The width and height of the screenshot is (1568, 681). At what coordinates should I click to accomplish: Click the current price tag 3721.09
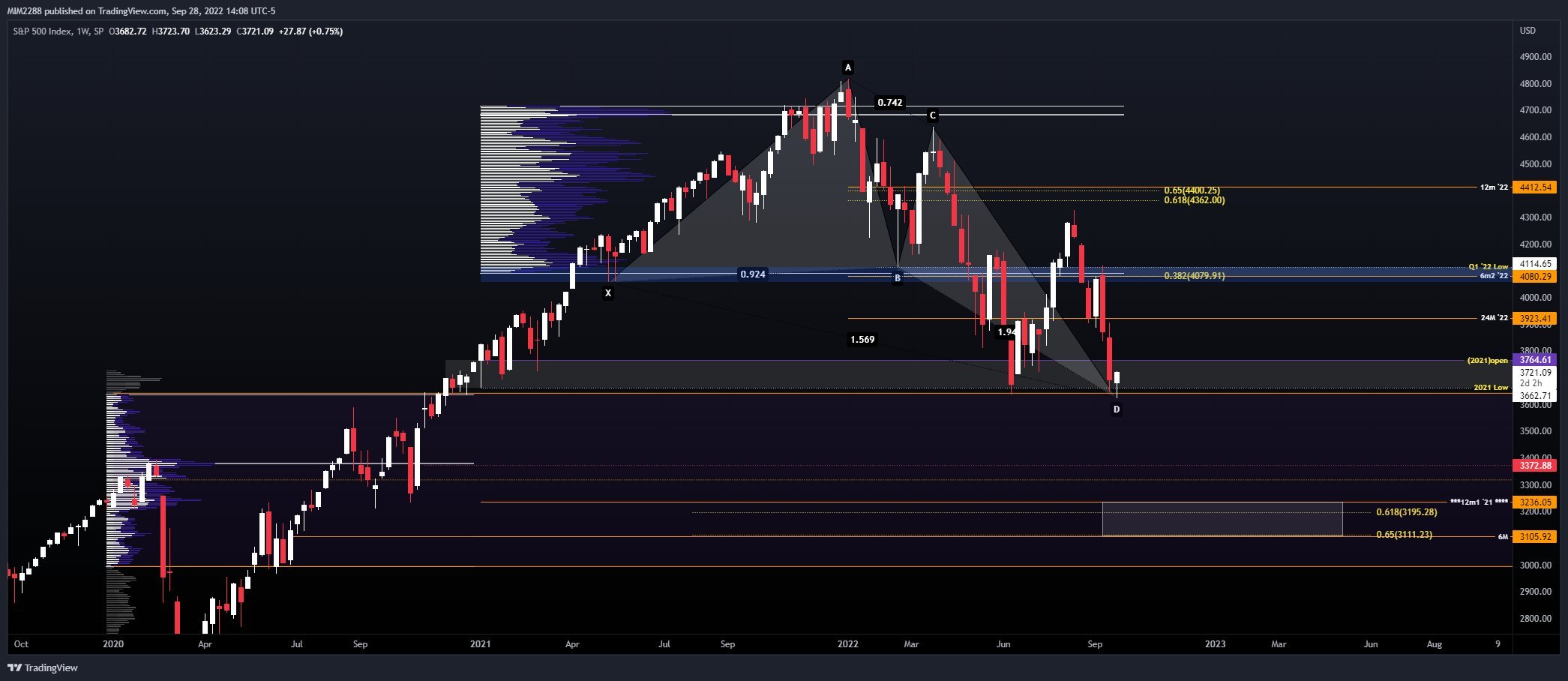tap(1535, 373)
